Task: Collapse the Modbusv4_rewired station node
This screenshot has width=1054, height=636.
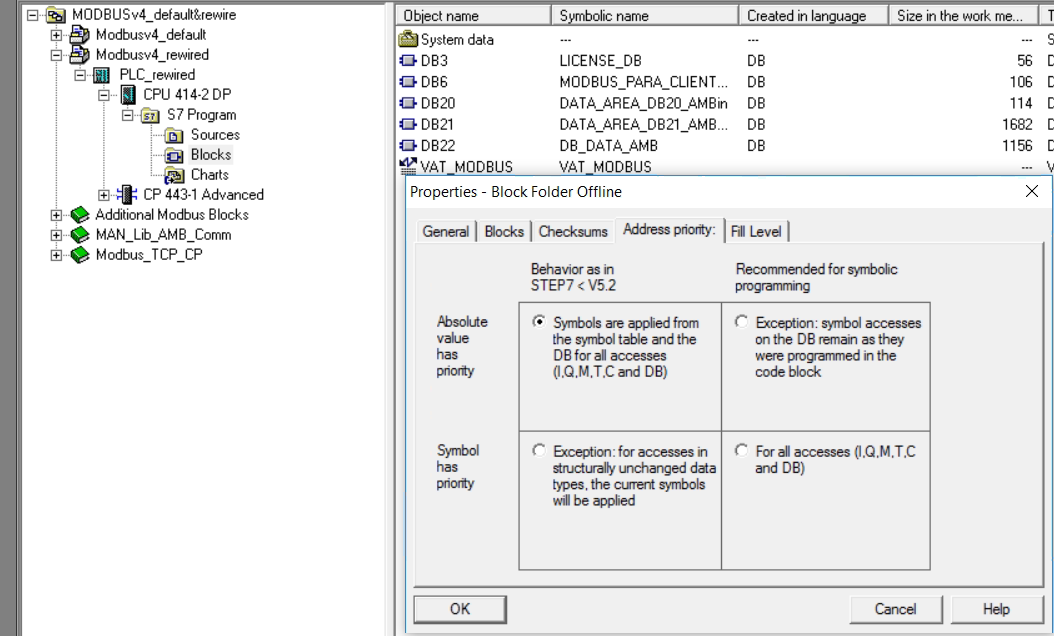Action: [x=56, y=55]
